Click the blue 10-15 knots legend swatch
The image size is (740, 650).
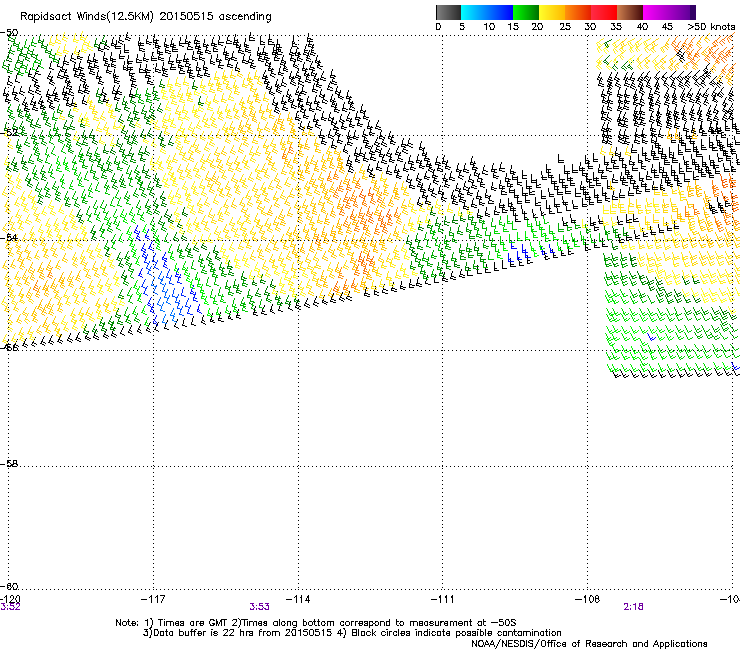click(x=499, y=12)
